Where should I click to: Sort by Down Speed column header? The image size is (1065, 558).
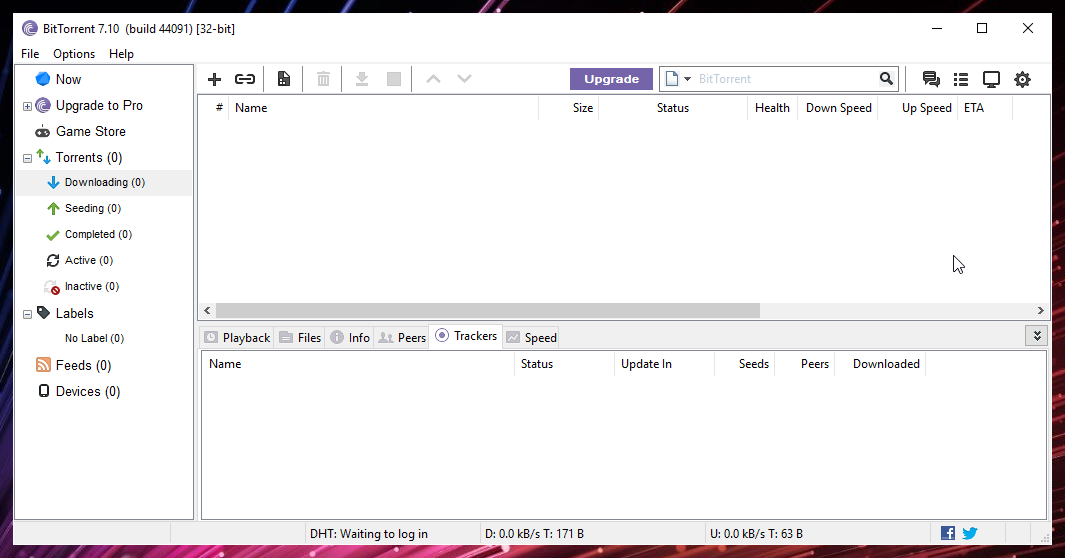click(839, 108)
